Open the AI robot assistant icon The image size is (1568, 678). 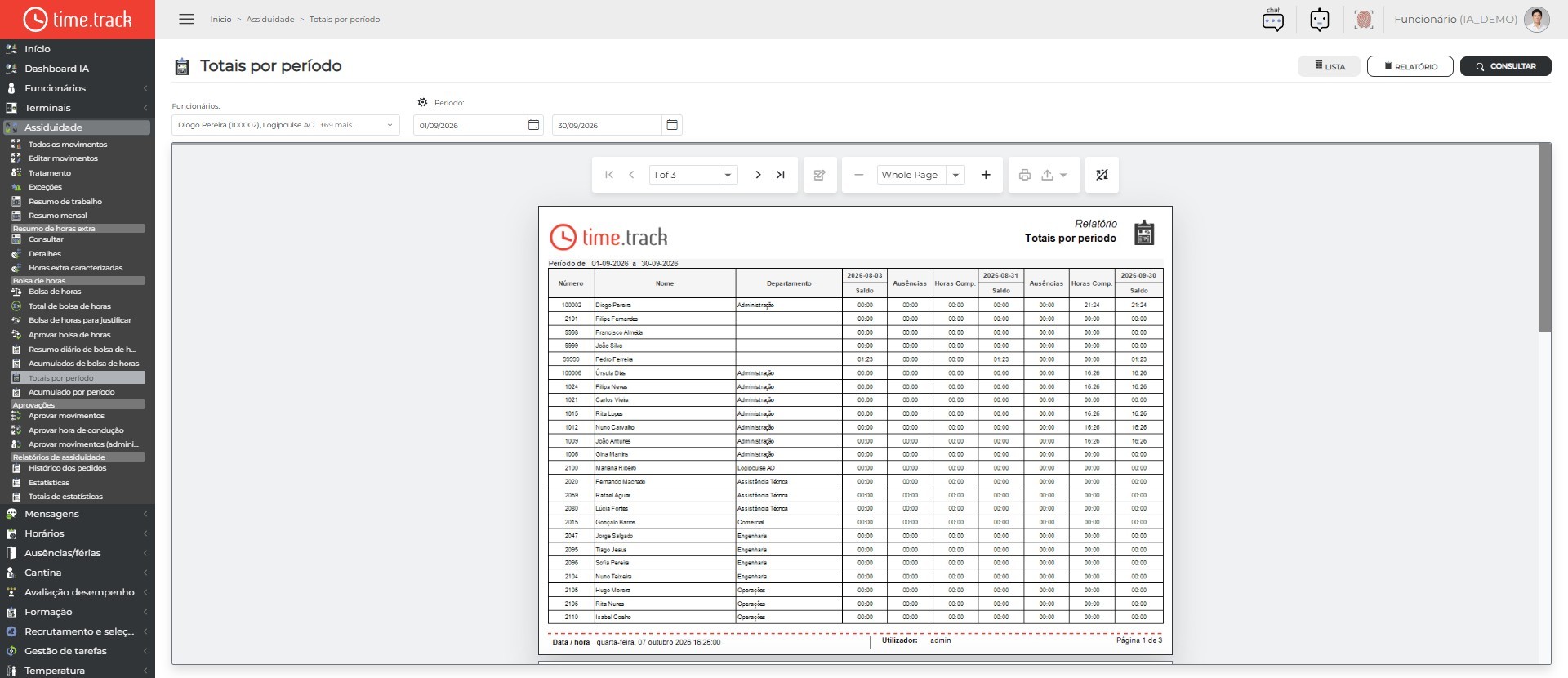1319,20
